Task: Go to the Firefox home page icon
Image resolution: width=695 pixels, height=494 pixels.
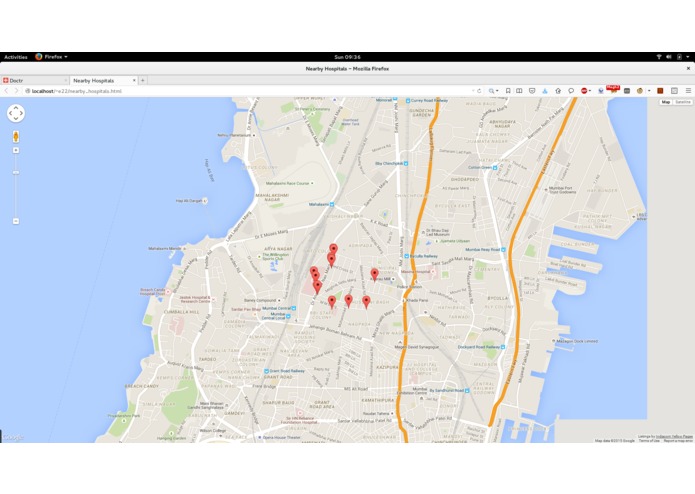Action: tap(558, 91)
